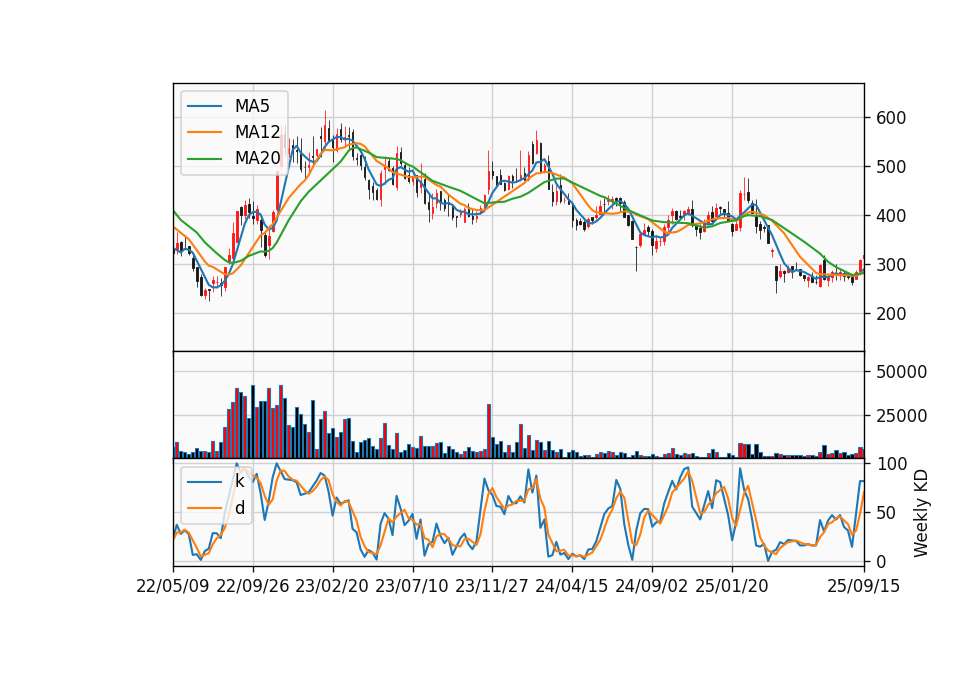
Task: Click the 50000 volume axis label
Action: point(901,372)
